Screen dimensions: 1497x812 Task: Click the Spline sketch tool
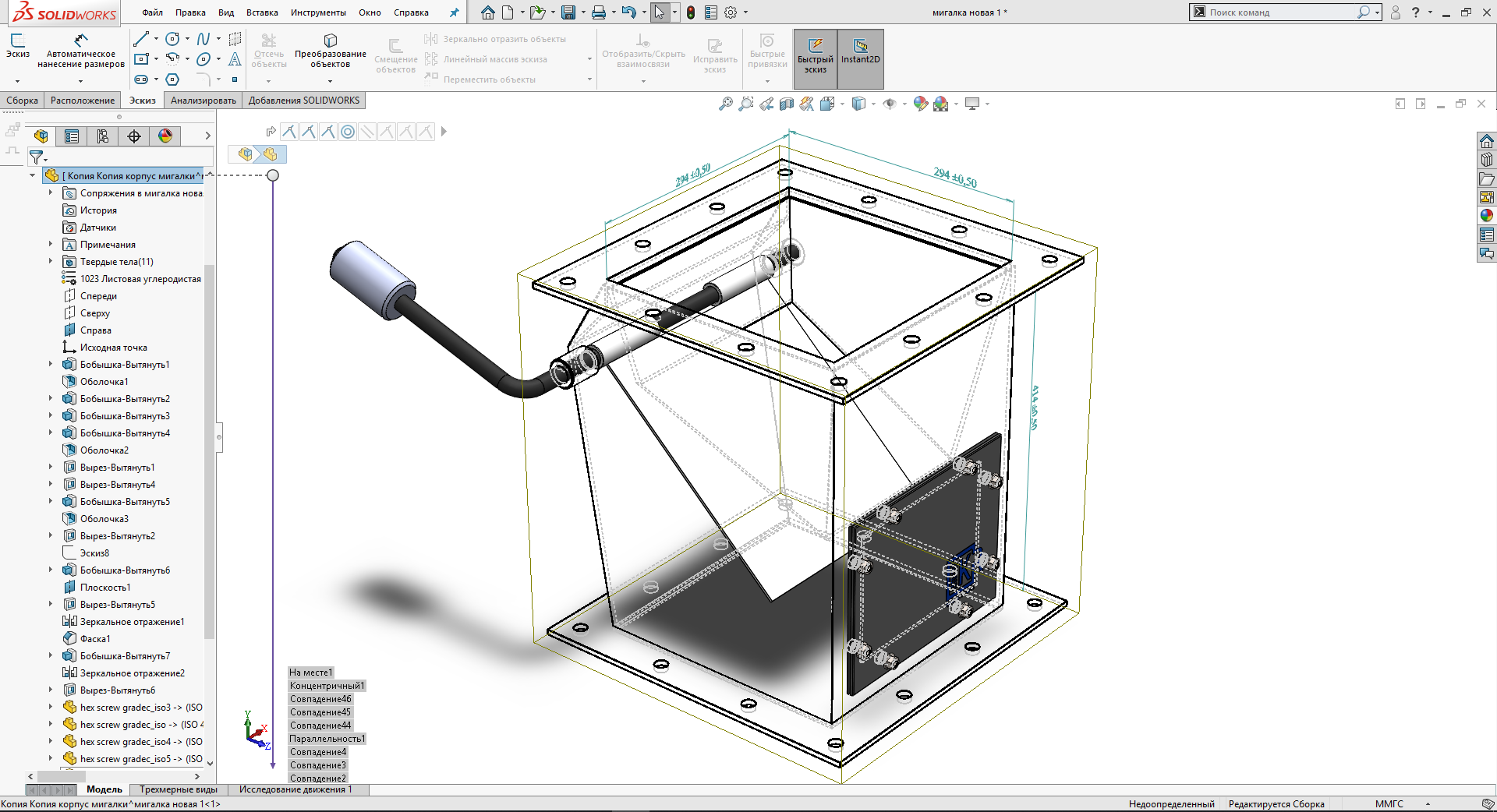tap(203, 39)
